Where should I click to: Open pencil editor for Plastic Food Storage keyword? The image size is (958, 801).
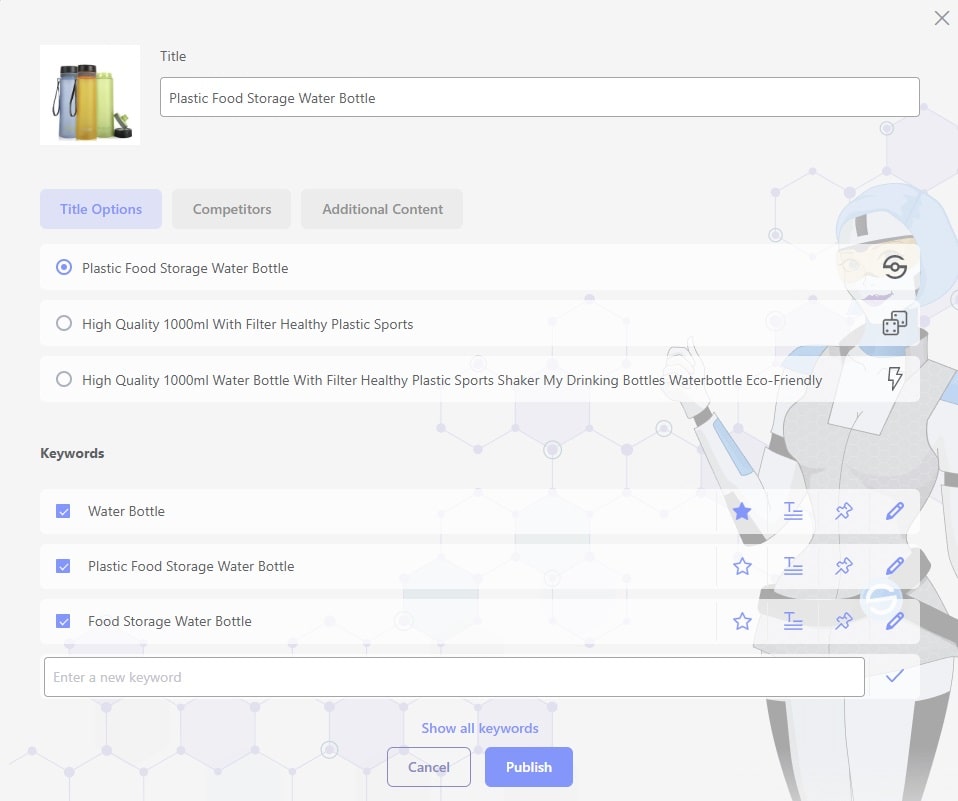(x=893, y=566)
